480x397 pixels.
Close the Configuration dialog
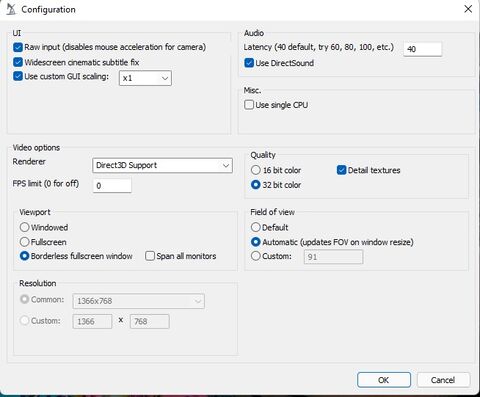[x=468, y=9]
